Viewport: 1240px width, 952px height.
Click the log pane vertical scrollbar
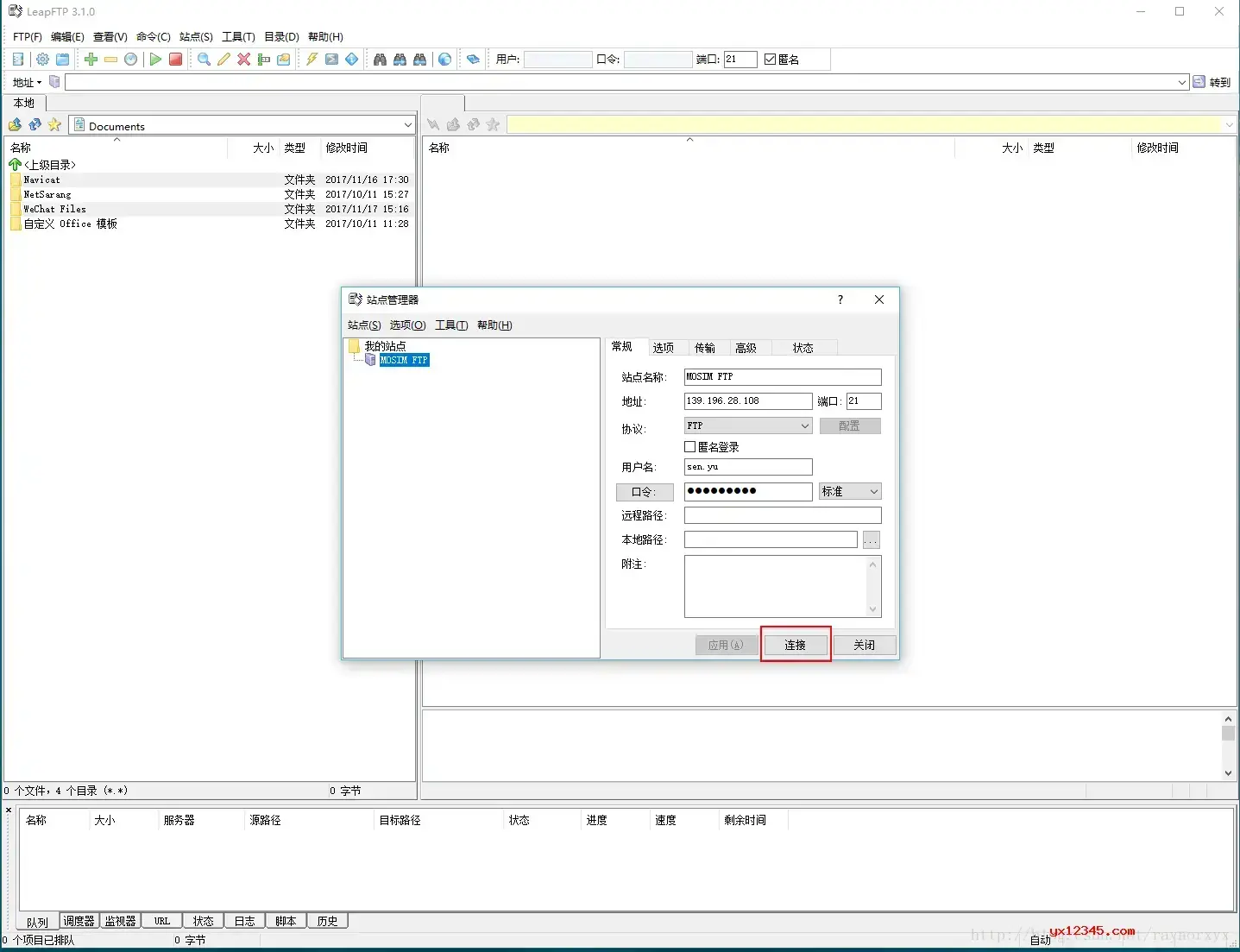coord(1229,745)
